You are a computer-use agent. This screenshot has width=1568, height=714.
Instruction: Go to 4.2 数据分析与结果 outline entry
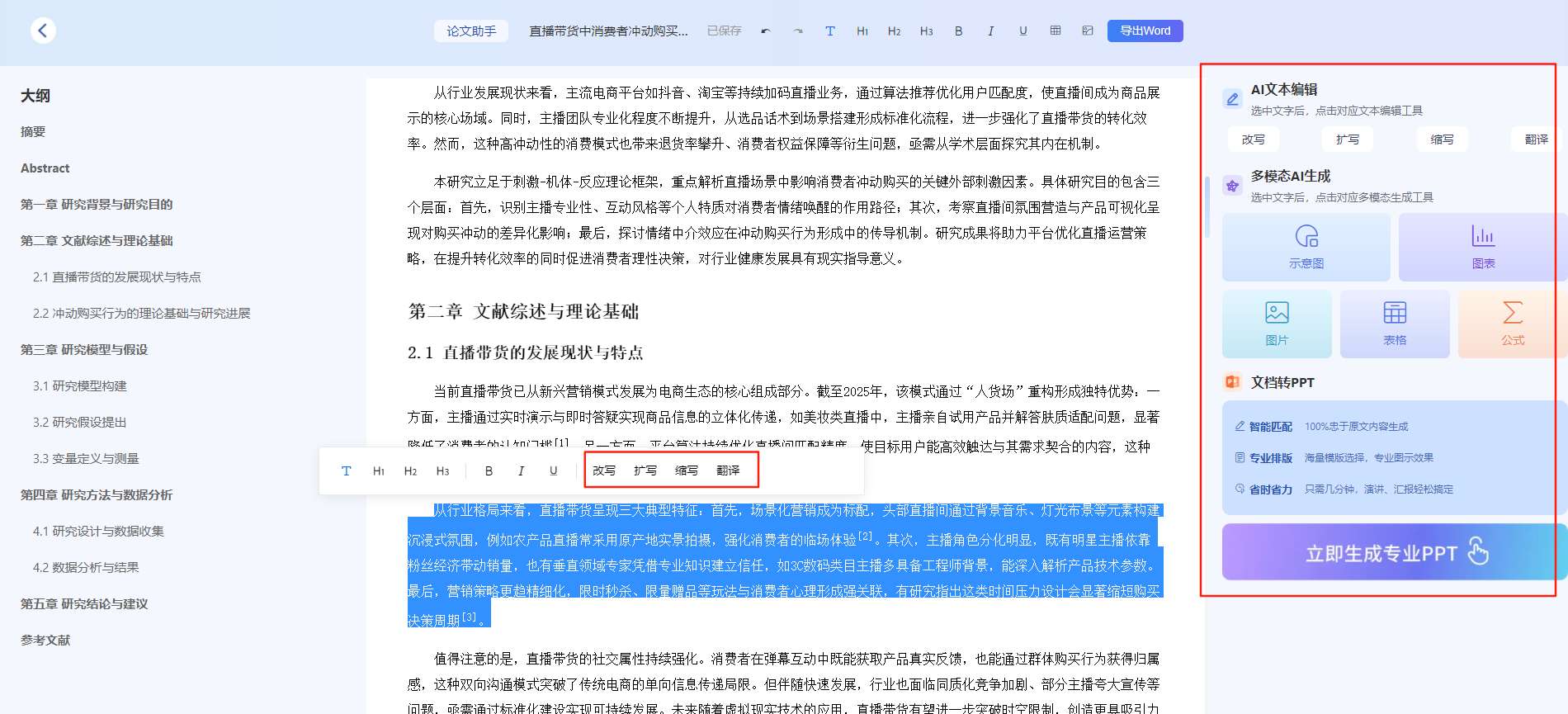(86, 567)
